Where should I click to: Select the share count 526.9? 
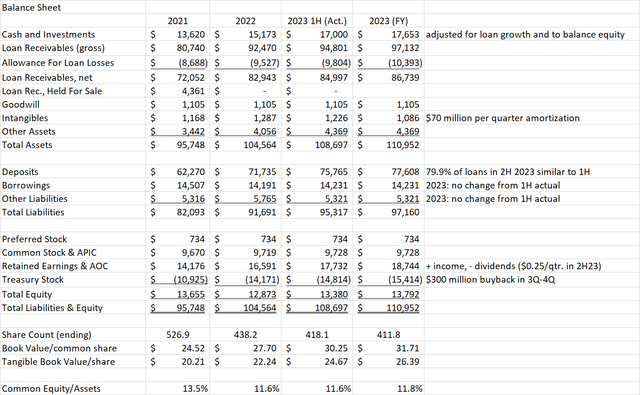178,335
